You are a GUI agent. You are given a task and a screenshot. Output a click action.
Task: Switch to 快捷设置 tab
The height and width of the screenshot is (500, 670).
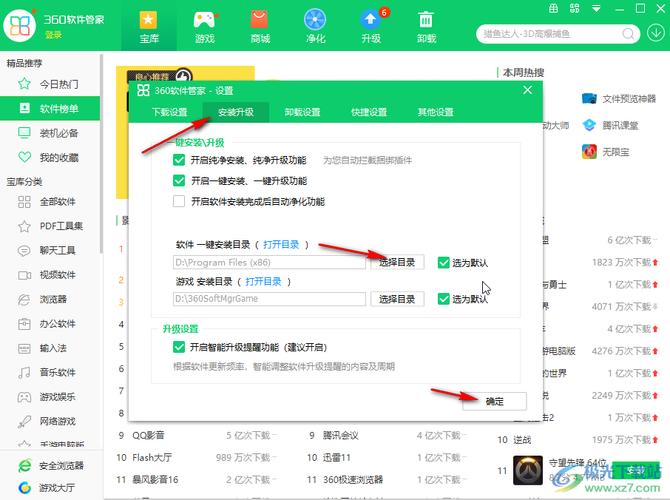(x=369, y=112)
